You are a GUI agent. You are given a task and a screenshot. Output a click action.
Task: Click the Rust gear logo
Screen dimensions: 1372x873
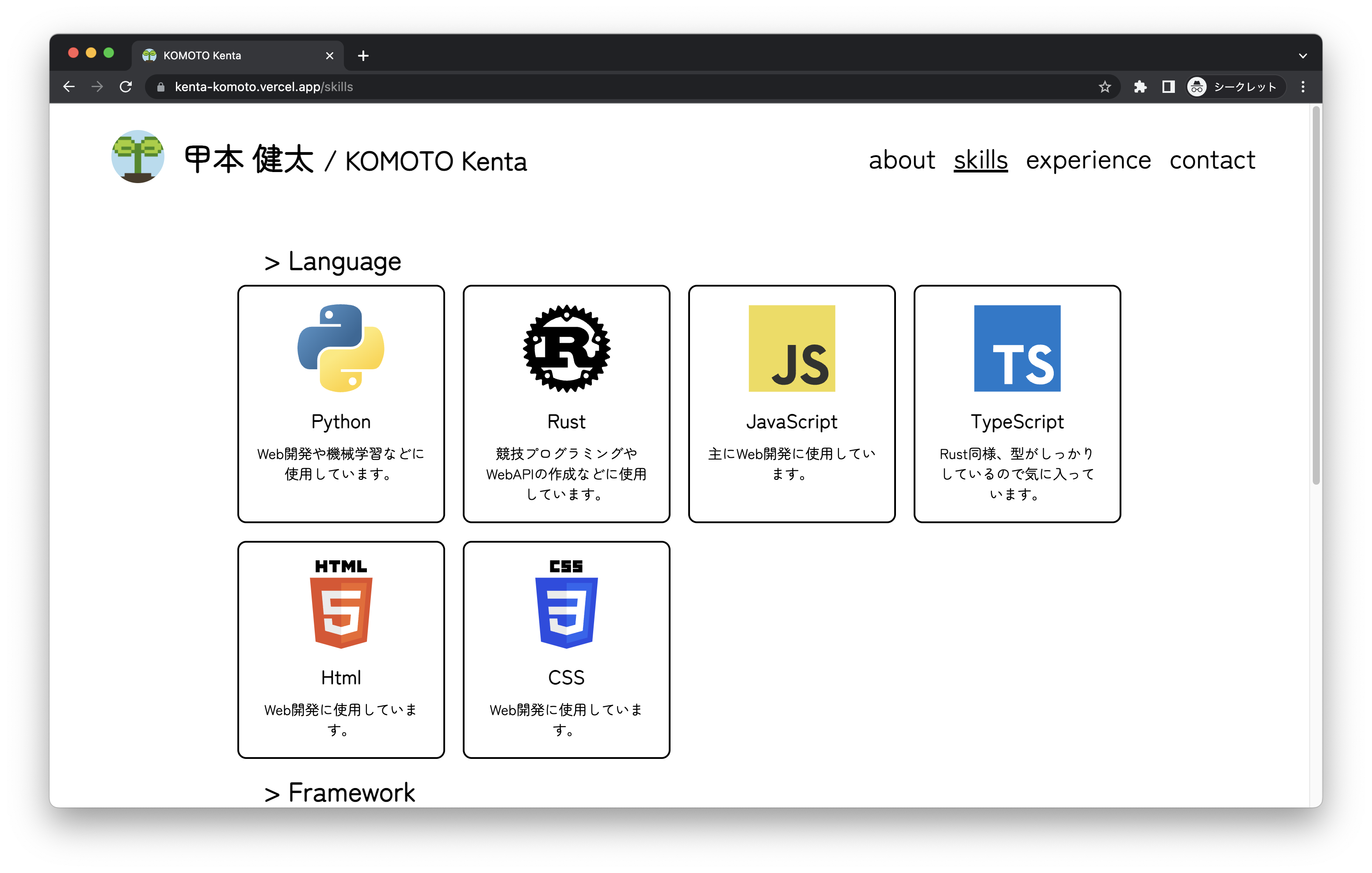[x=566, y=348]
